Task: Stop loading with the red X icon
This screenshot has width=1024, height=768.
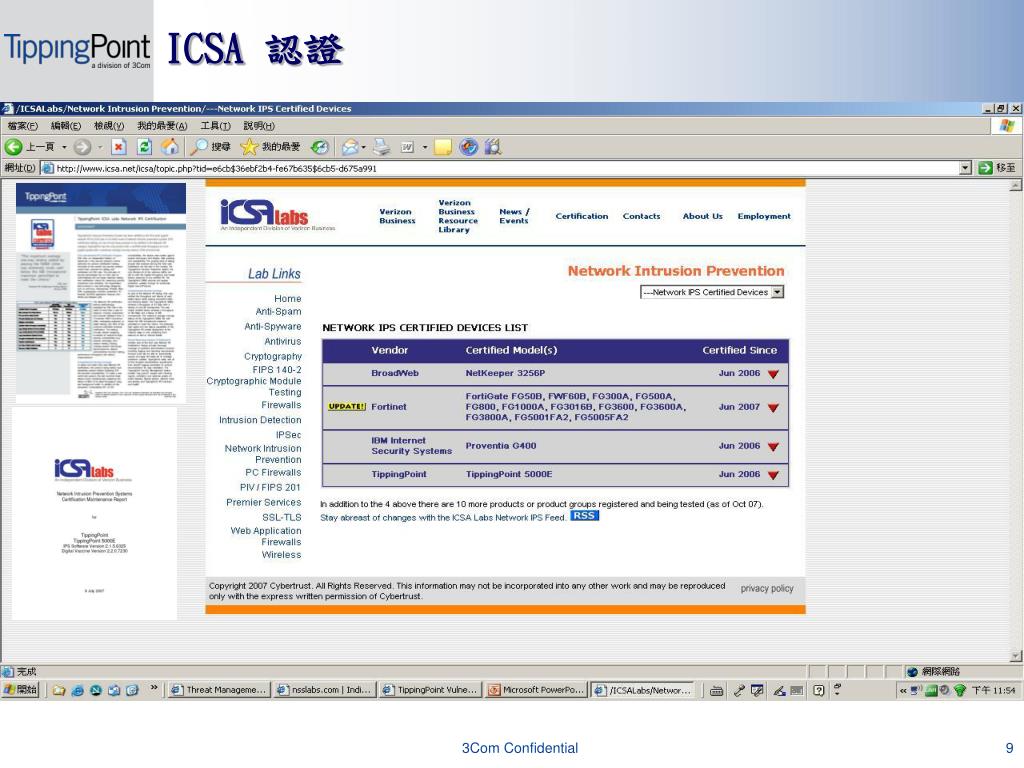Action: (118, 147)
